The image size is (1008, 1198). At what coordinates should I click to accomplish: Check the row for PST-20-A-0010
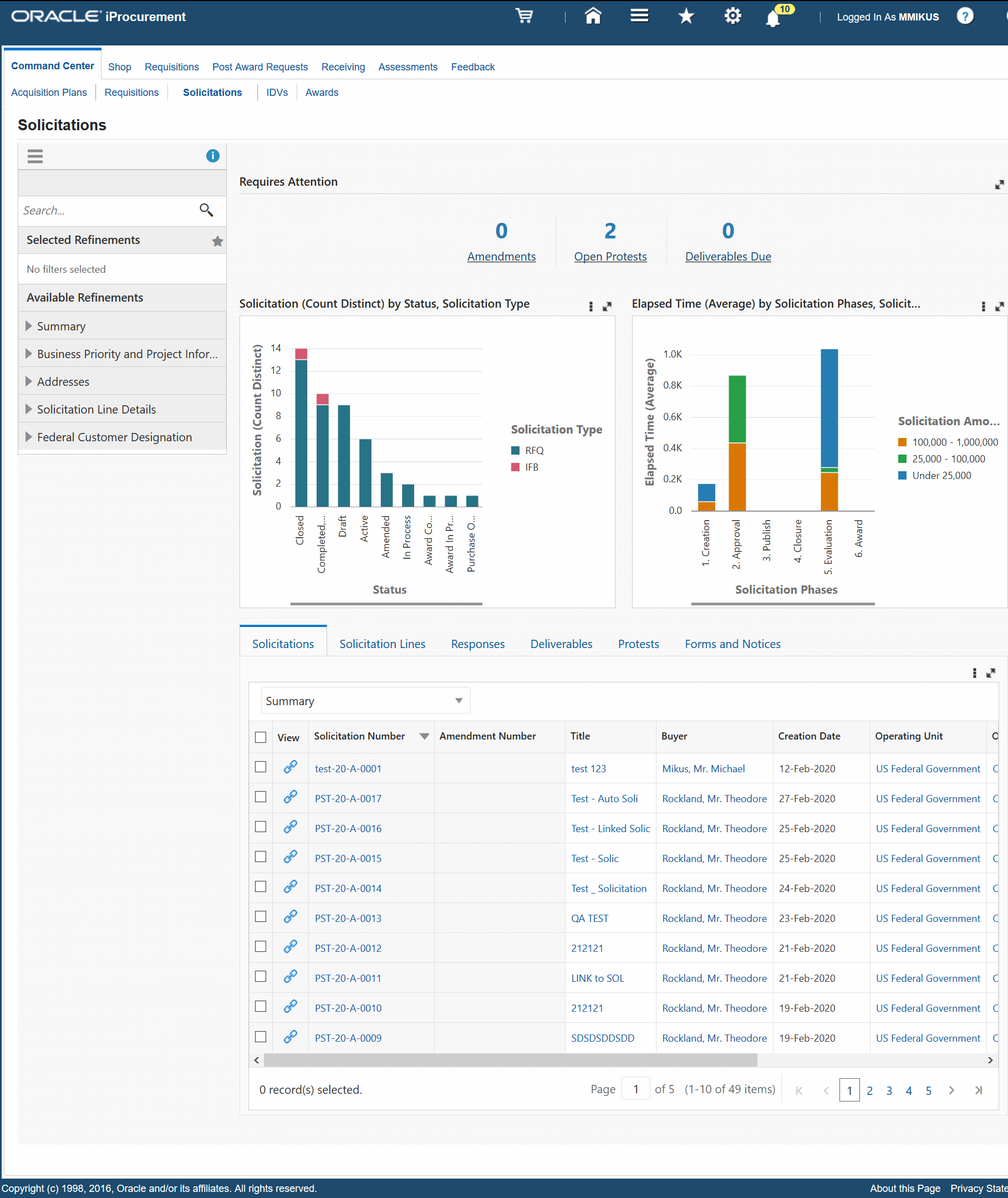[x=261, y=1006]
